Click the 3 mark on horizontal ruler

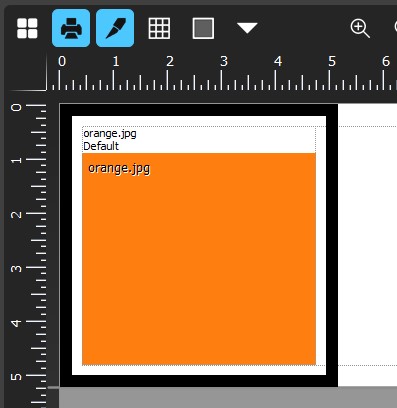[x=224, y=61]
